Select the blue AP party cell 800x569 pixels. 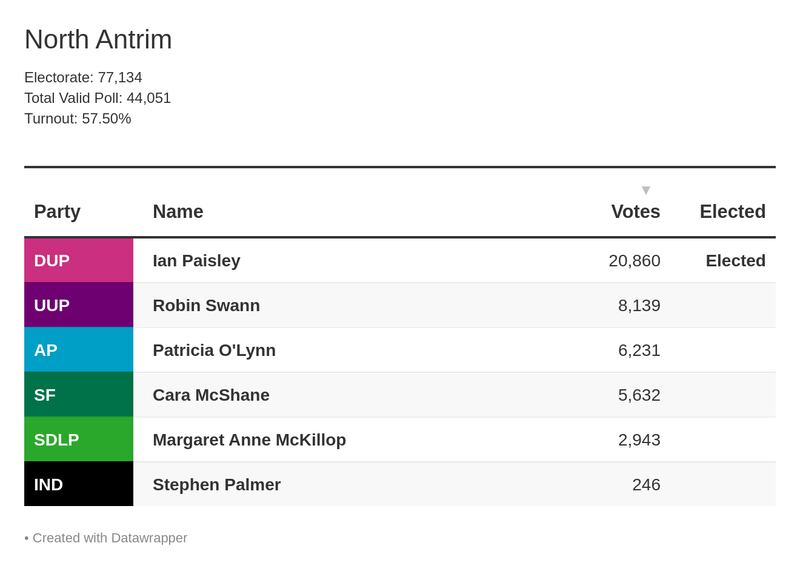pos(78,350)
